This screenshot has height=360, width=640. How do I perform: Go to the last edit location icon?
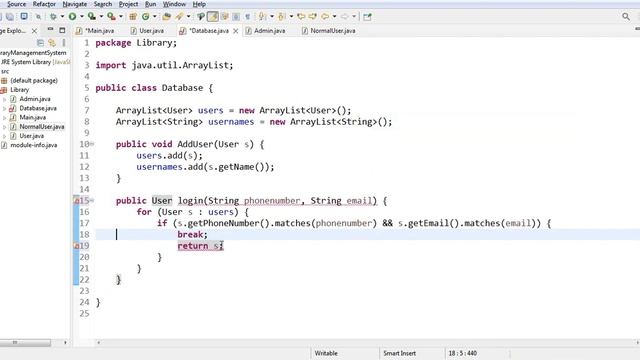(301, 17)
